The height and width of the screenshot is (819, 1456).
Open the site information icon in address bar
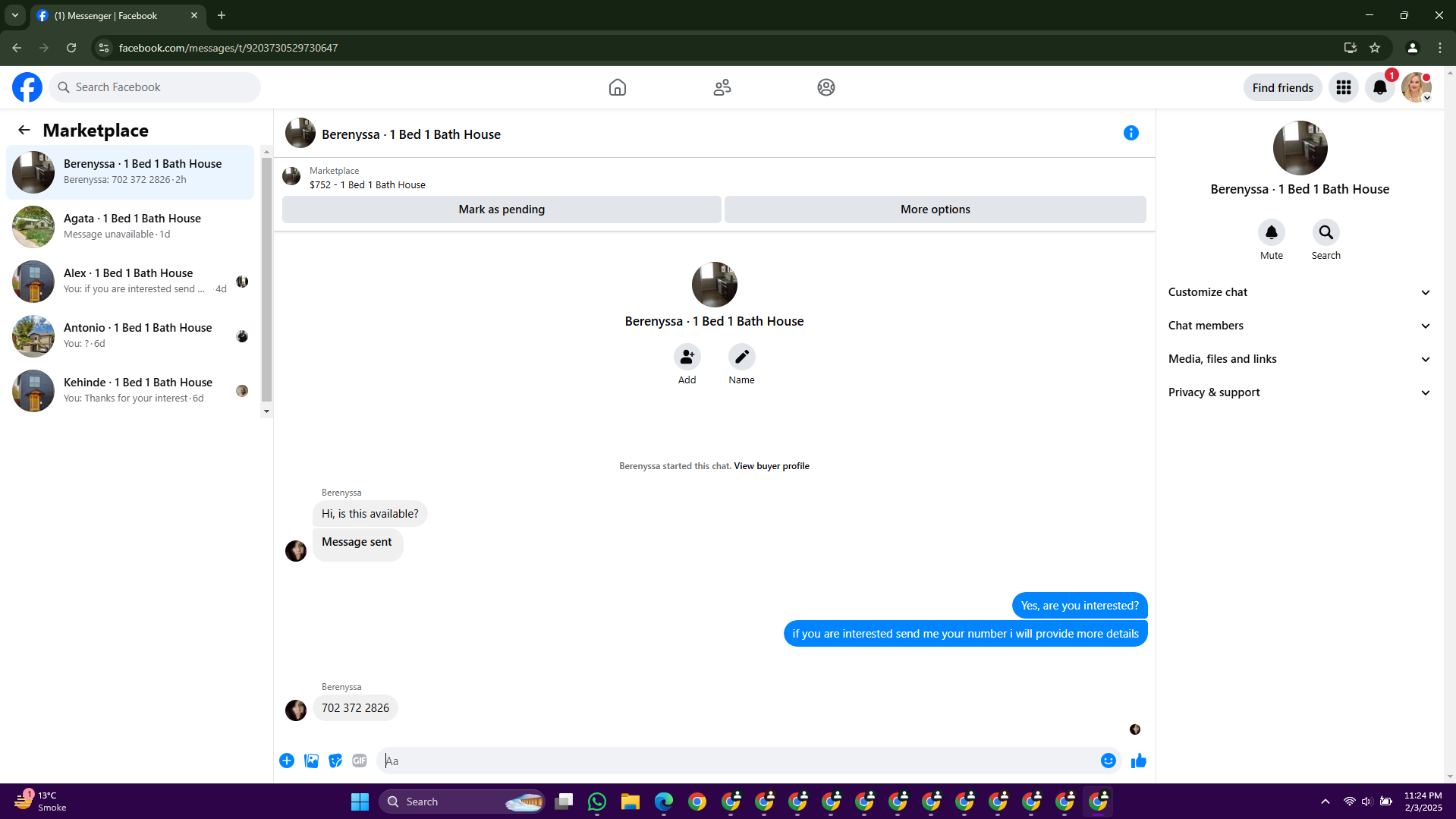click(104, 48)
